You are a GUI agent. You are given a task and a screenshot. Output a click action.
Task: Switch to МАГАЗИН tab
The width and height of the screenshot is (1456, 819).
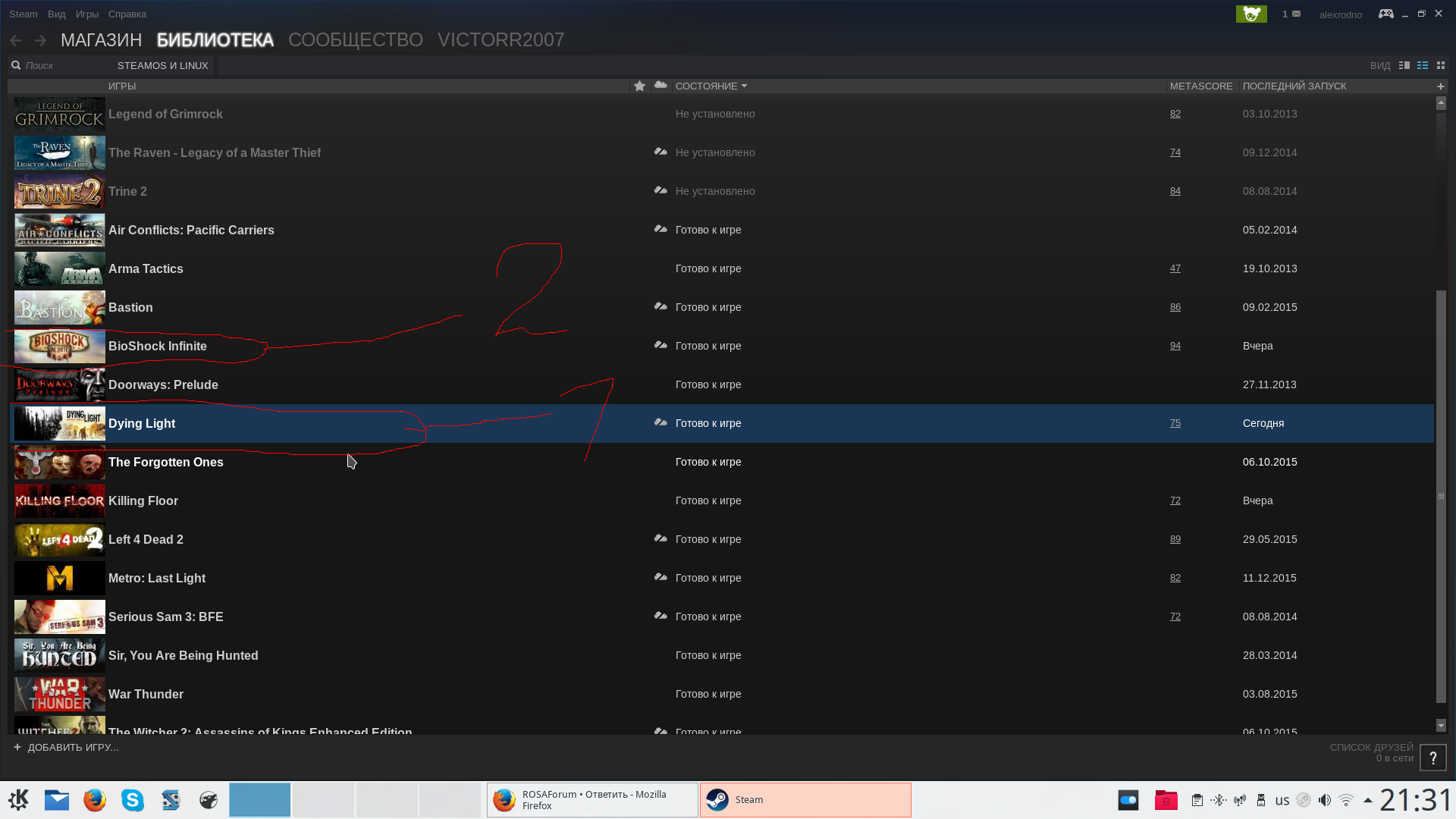point(101,40)
